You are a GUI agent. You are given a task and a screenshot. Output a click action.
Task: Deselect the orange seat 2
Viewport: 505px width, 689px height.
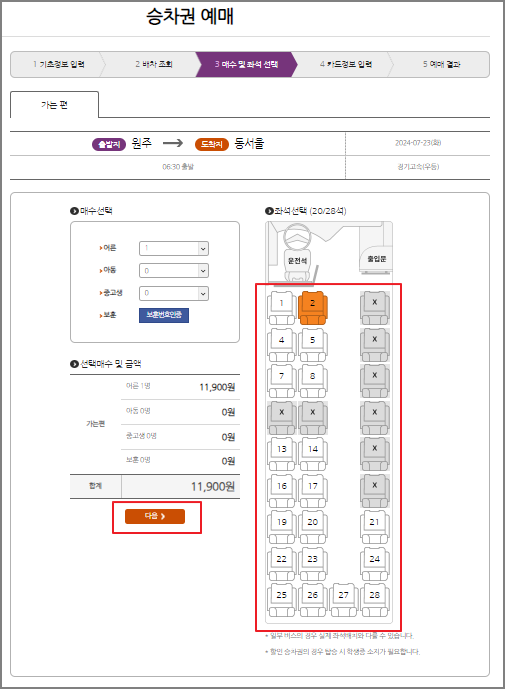click(312, 308)
